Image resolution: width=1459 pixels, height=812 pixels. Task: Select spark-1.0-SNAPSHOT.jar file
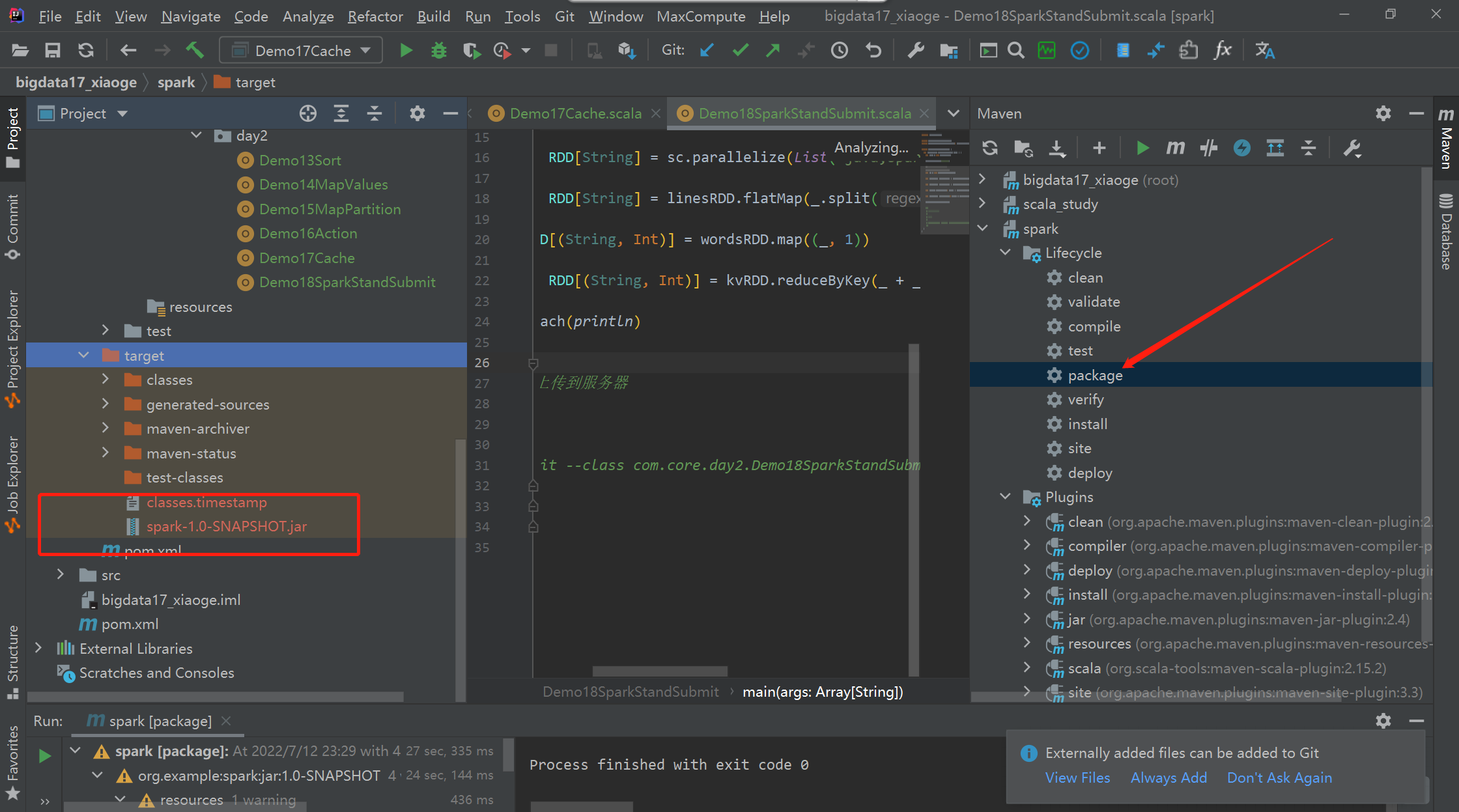(x=226, y=526)
